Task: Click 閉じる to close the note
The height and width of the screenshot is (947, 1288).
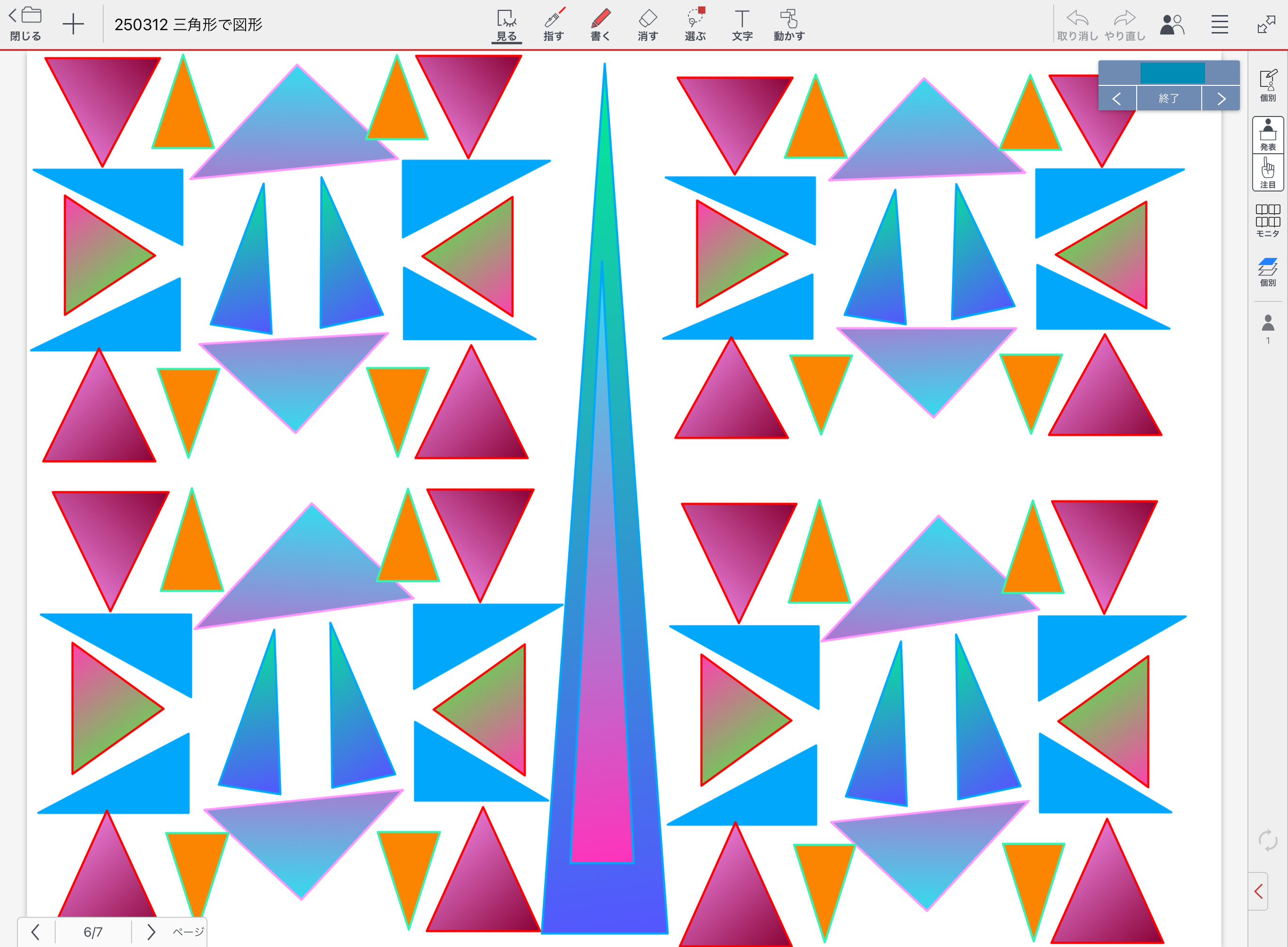Action: click(25, 24)
